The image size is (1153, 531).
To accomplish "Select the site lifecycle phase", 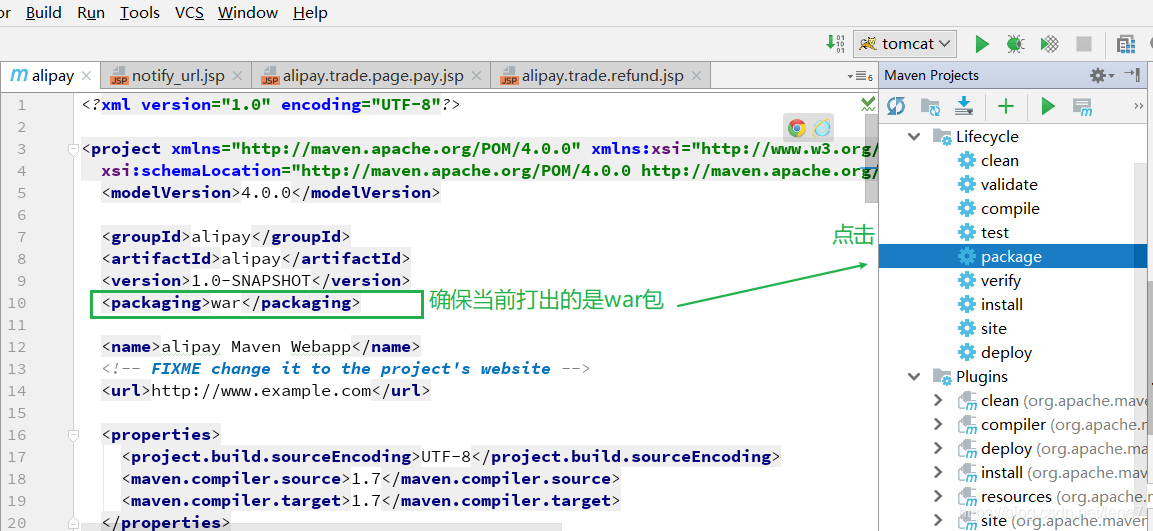I will 993,329.
